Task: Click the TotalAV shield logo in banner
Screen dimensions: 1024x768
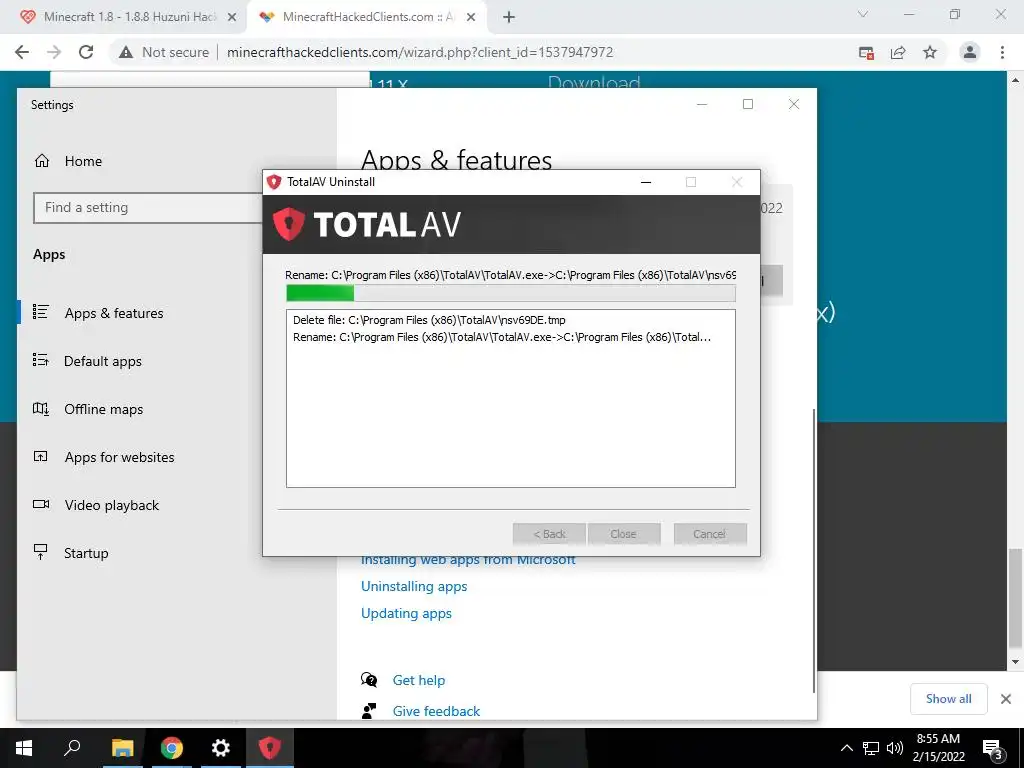Action: (289, 224)
